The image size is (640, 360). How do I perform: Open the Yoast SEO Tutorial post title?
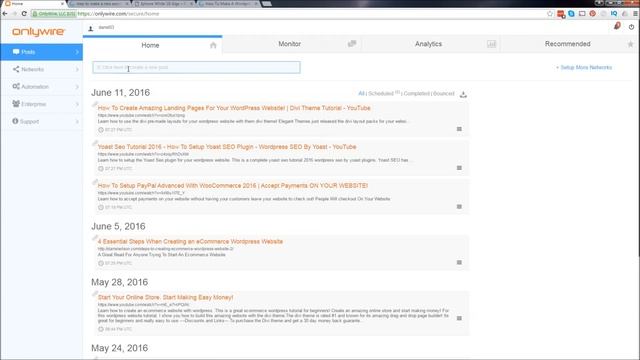(x=227, y=147)
